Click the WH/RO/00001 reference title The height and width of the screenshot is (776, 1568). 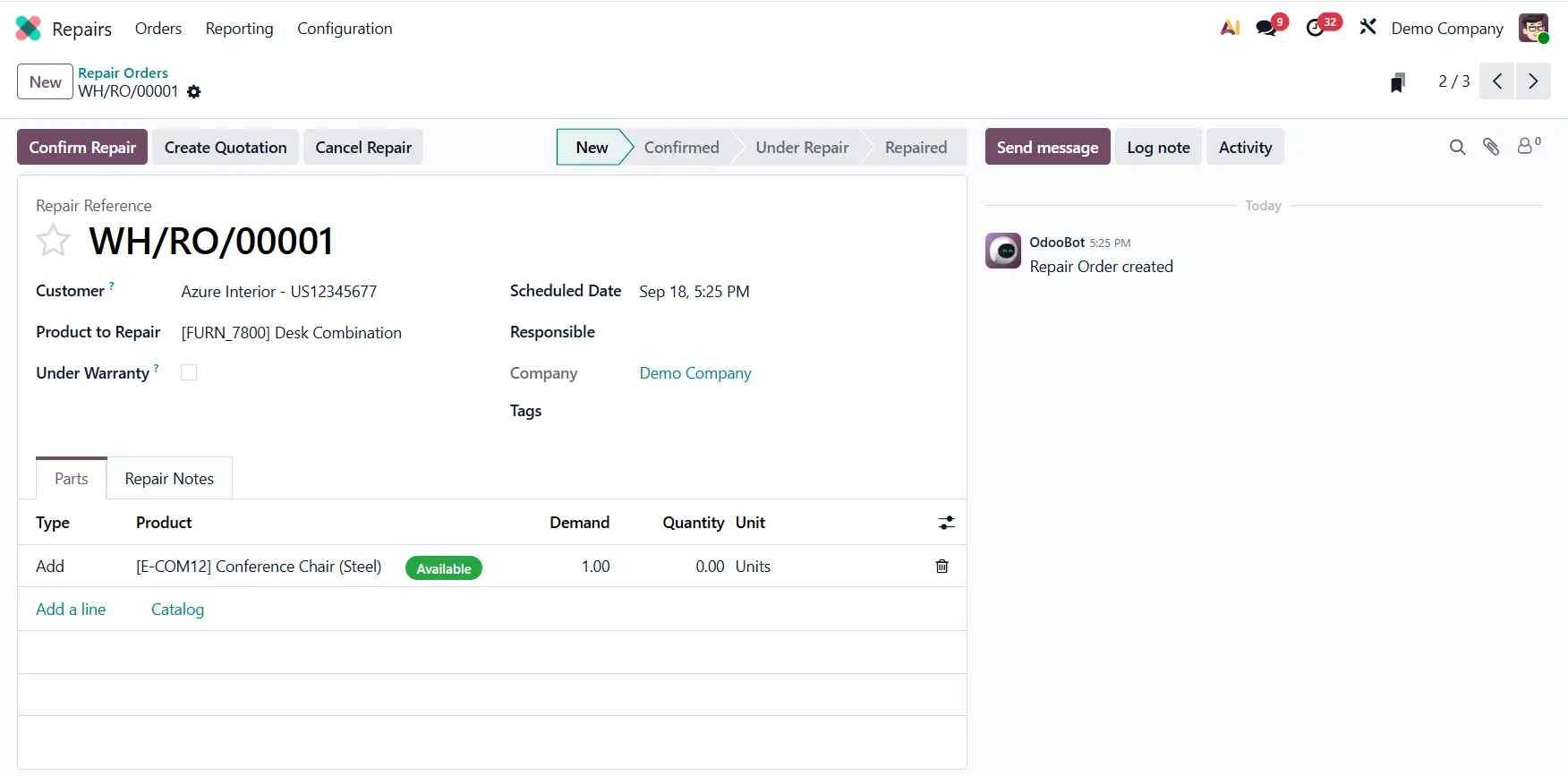(x=211, y=241)
